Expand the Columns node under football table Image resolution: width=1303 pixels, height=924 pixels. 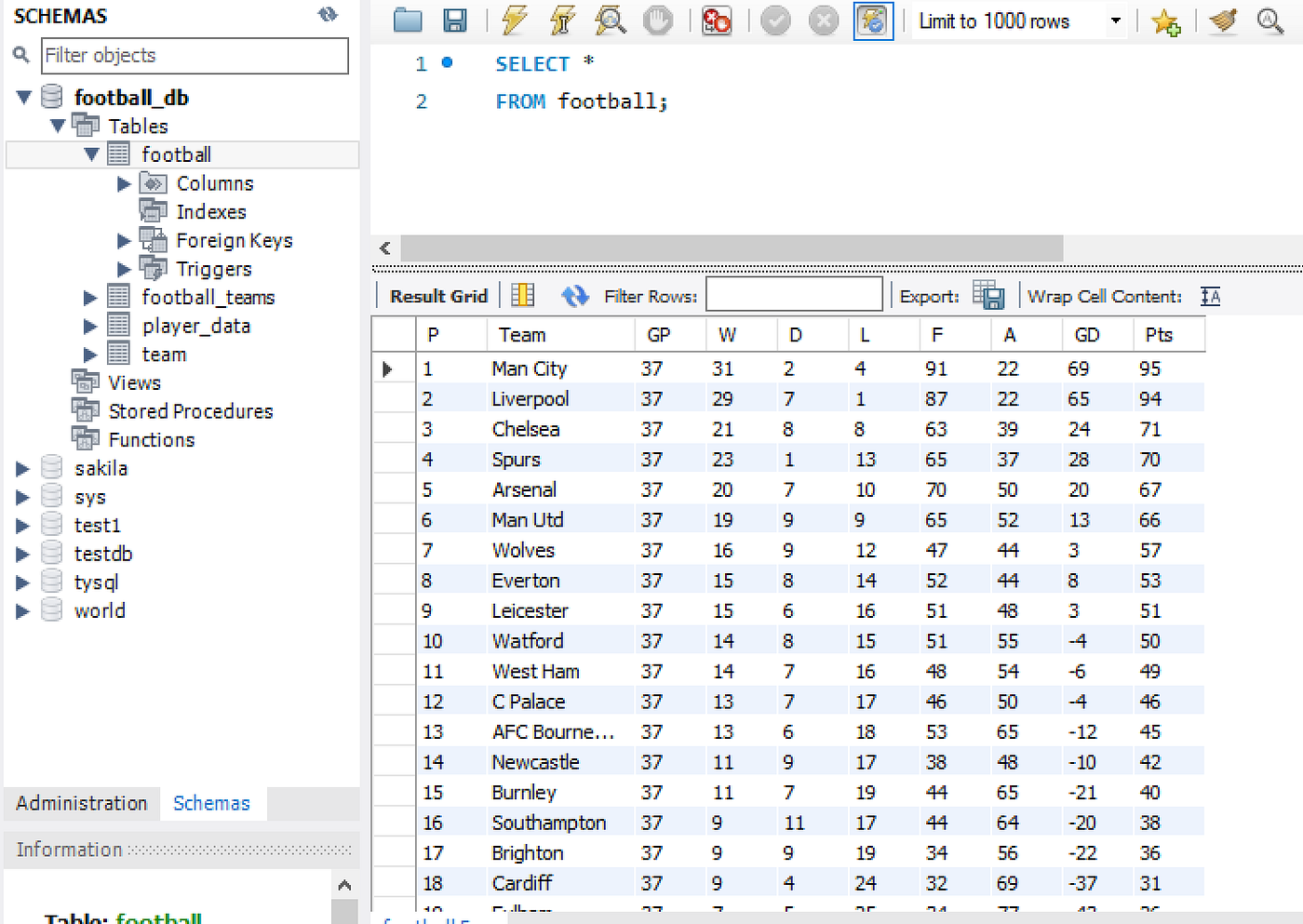(124, 183)
